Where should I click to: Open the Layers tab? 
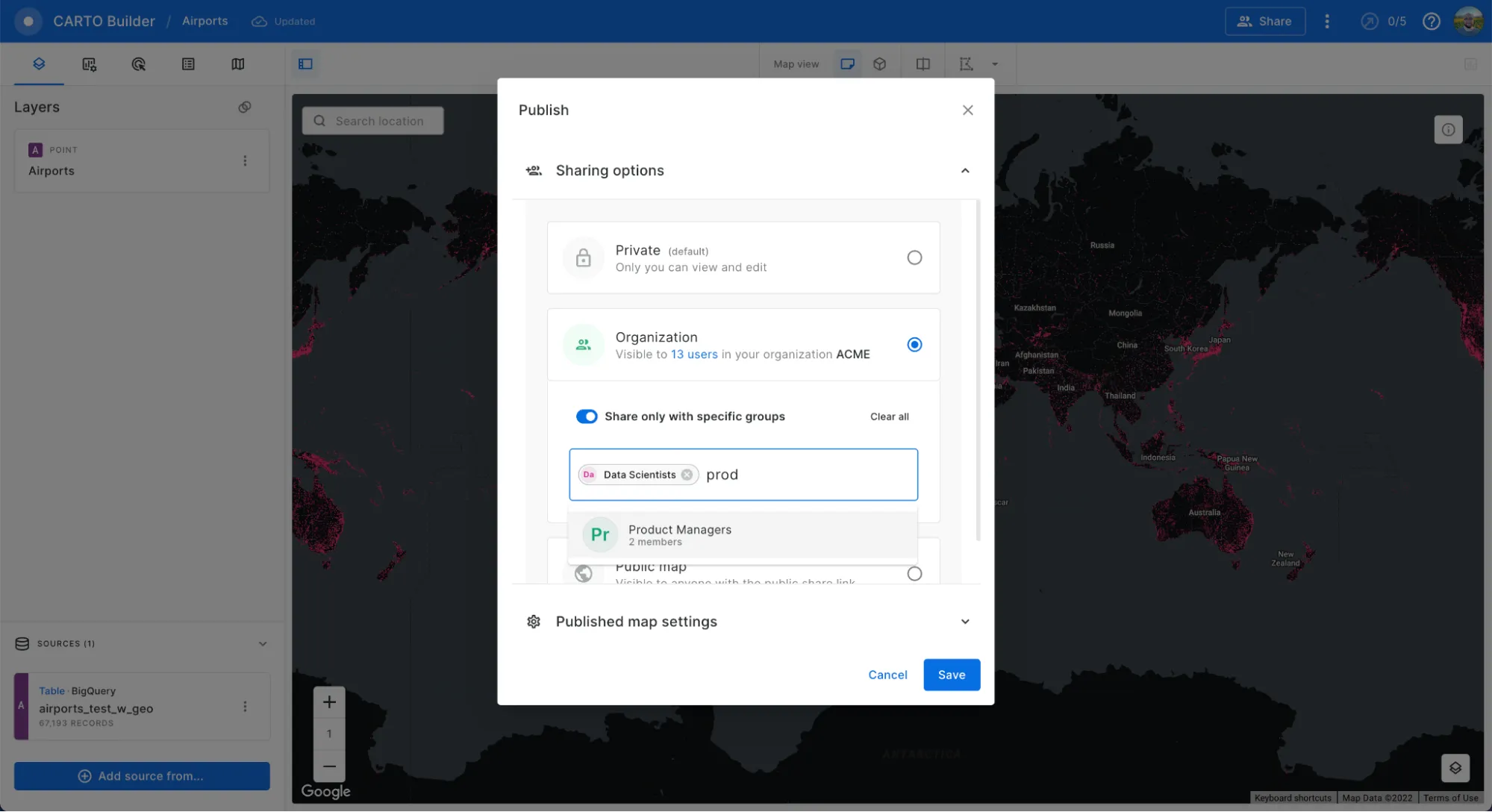coord(39,64)
